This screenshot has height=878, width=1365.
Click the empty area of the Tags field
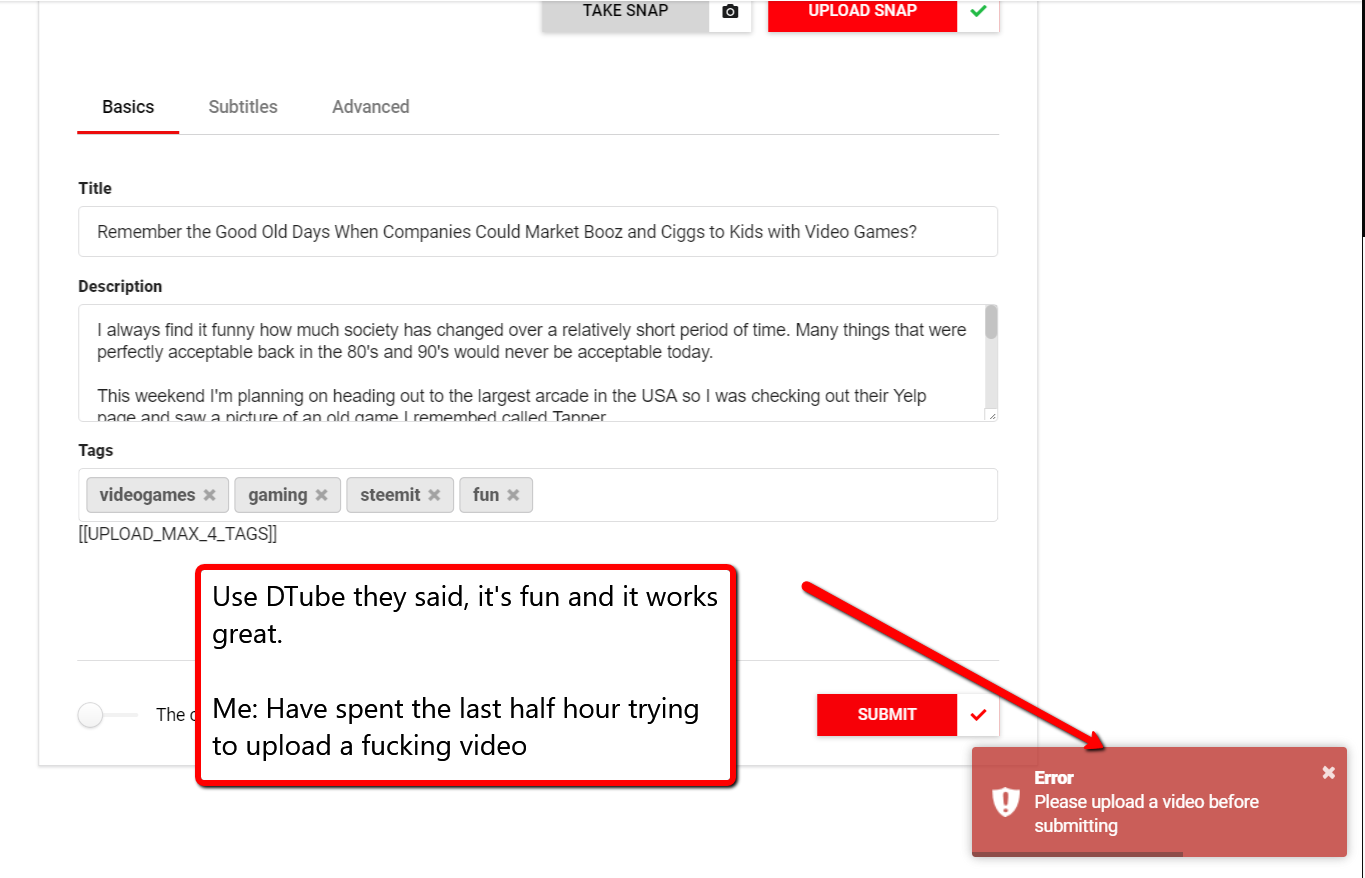click(x=764, y=495)
